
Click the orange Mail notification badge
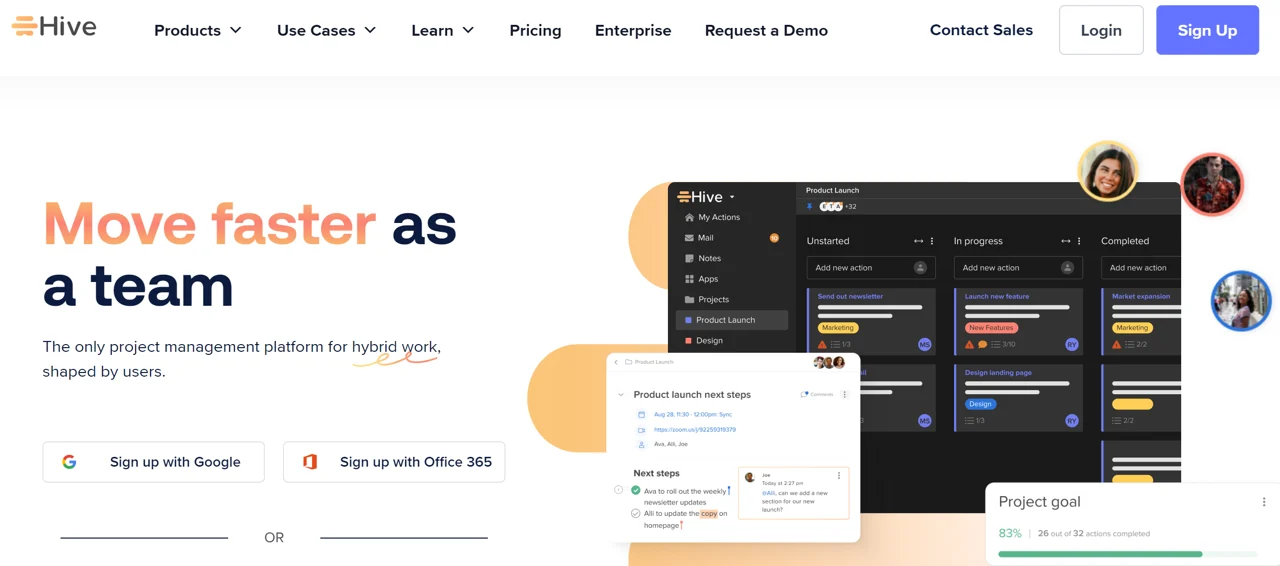[774, 238]
